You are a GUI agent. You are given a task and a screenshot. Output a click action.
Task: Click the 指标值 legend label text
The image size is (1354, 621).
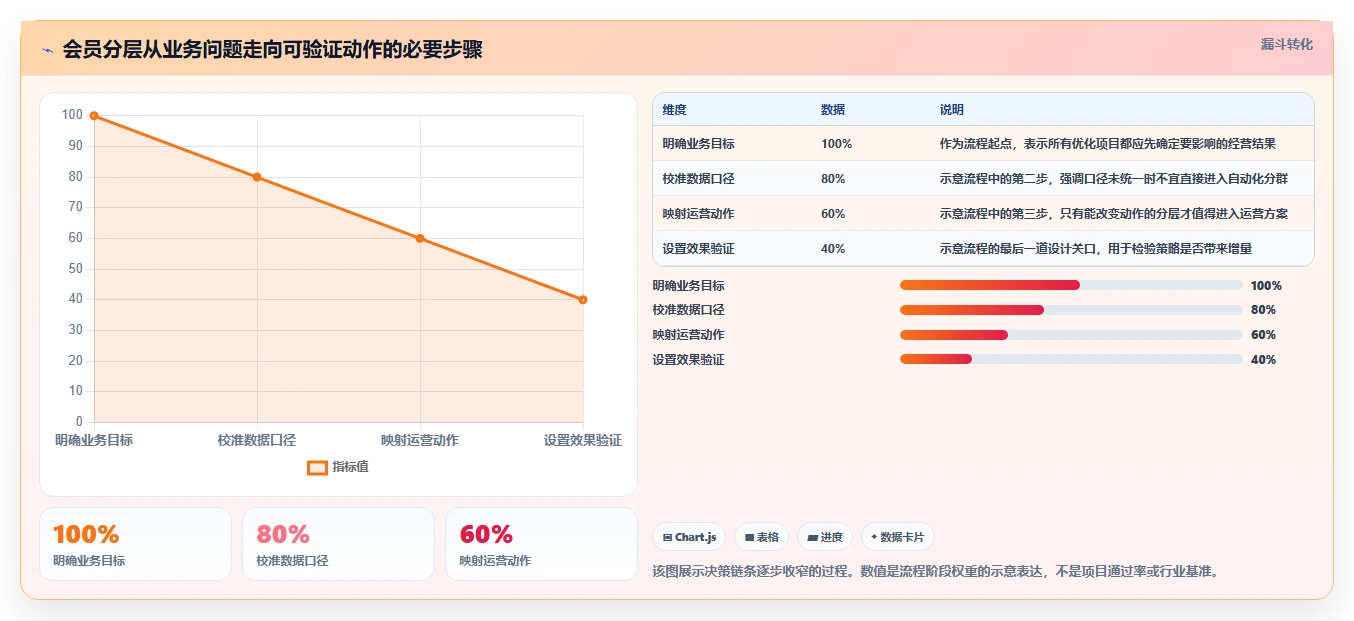(x=350, y=467)
